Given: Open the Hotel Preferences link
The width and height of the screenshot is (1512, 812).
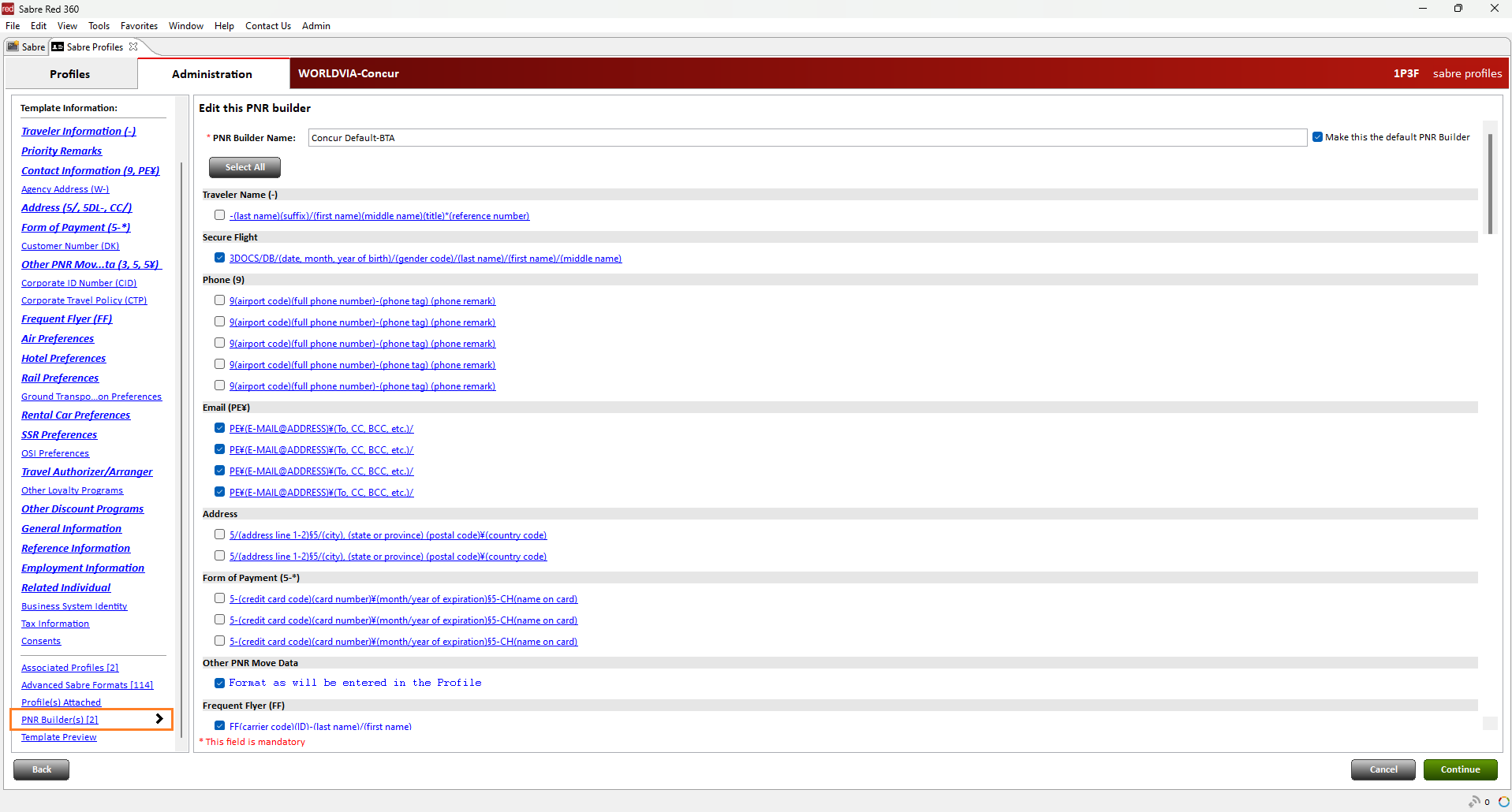Looking at the screenshot, I should coord(63,359).
